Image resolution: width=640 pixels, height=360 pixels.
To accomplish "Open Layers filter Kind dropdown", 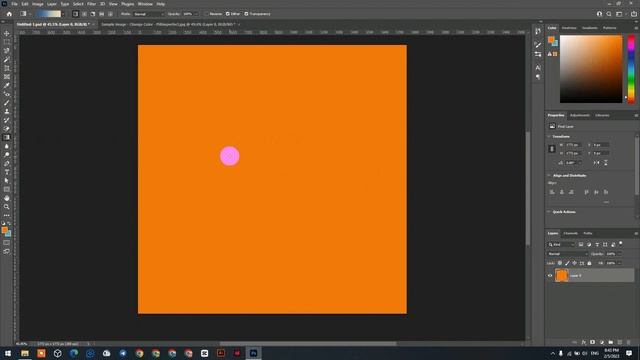I will click(561, 244).
